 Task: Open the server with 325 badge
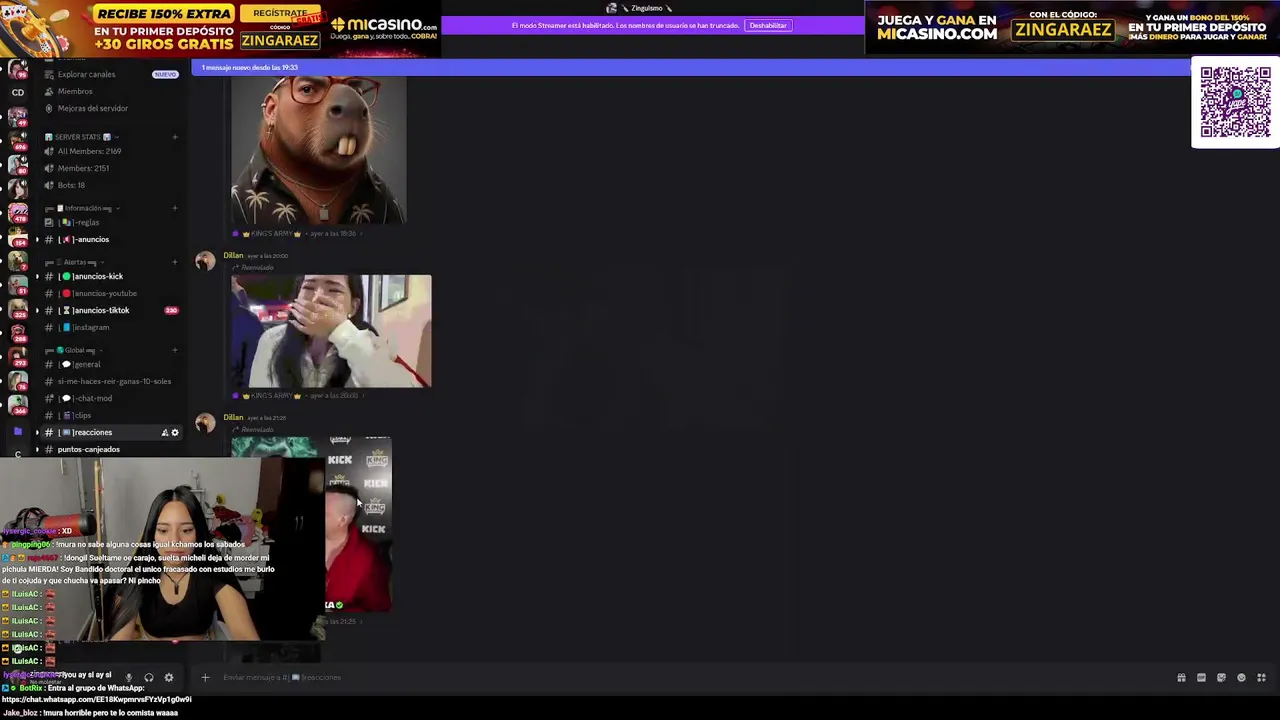[17, 307]
